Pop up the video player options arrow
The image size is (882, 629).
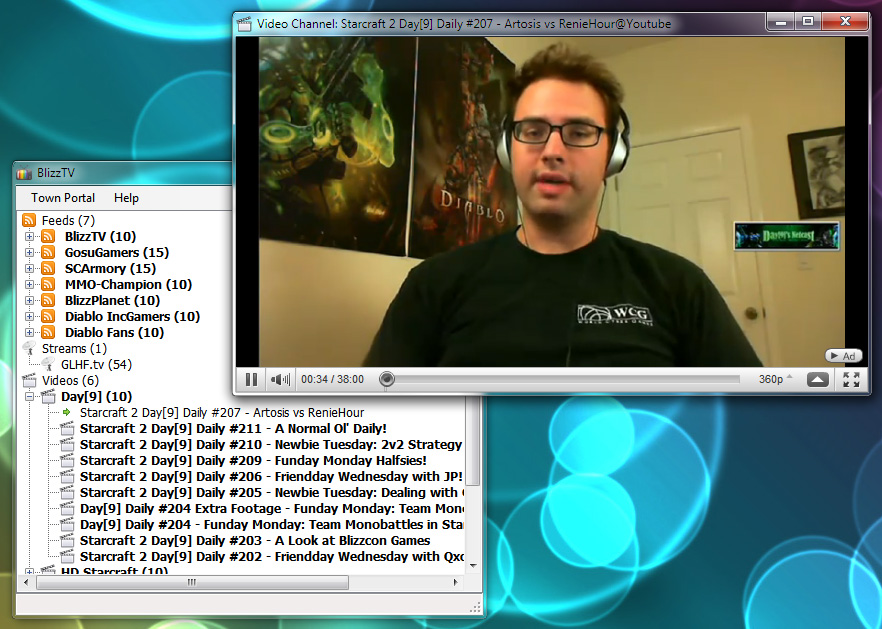pos(818,380)
